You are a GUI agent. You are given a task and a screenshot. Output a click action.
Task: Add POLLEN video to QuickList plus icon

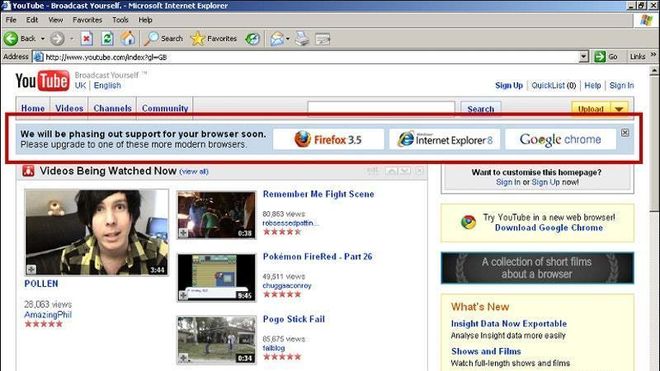click(31, 269)
